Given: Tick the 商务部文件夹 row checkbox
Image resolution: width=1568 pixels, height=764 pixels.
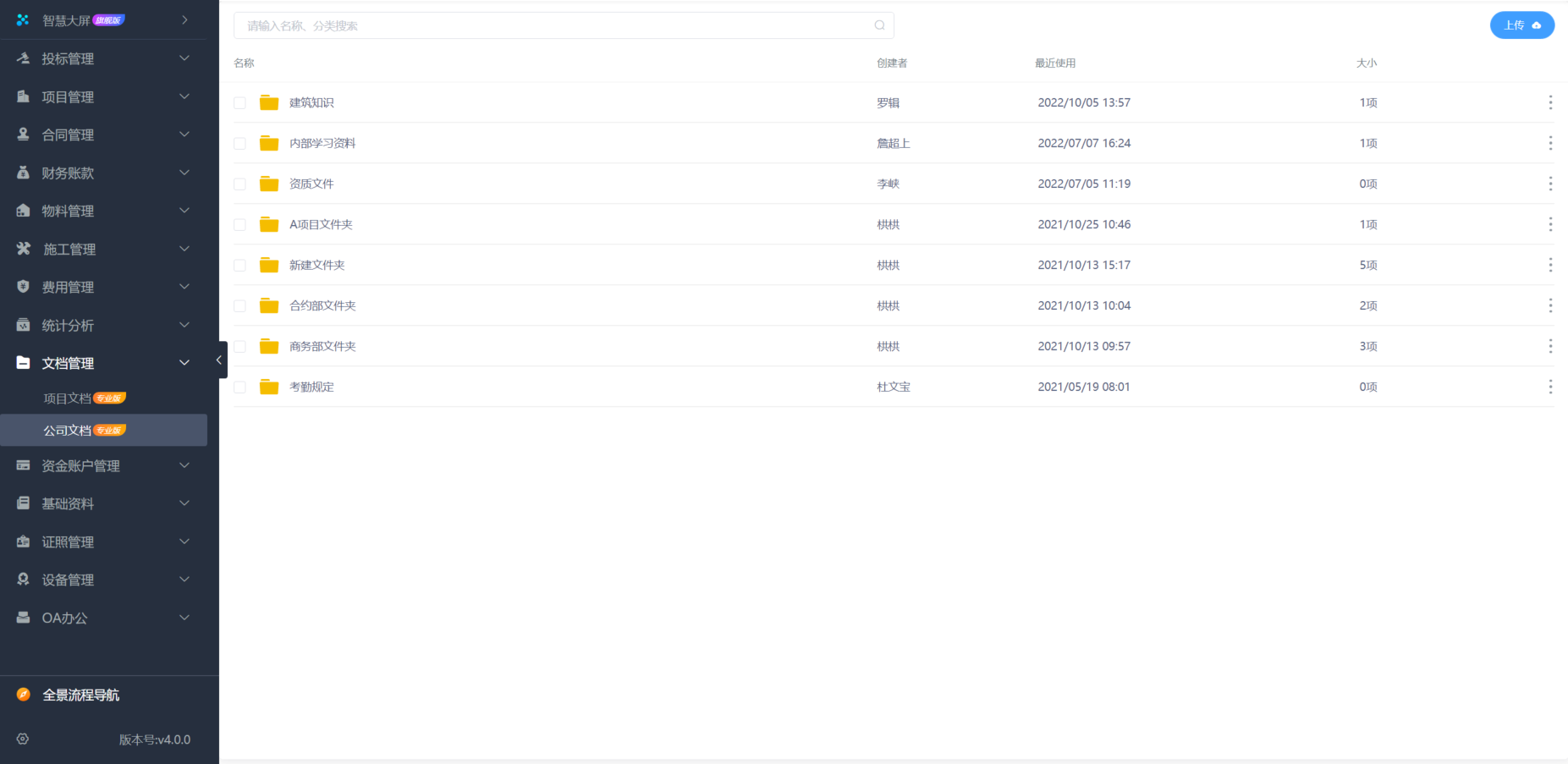Looking at the screenshot, I should tap(240, 347).
